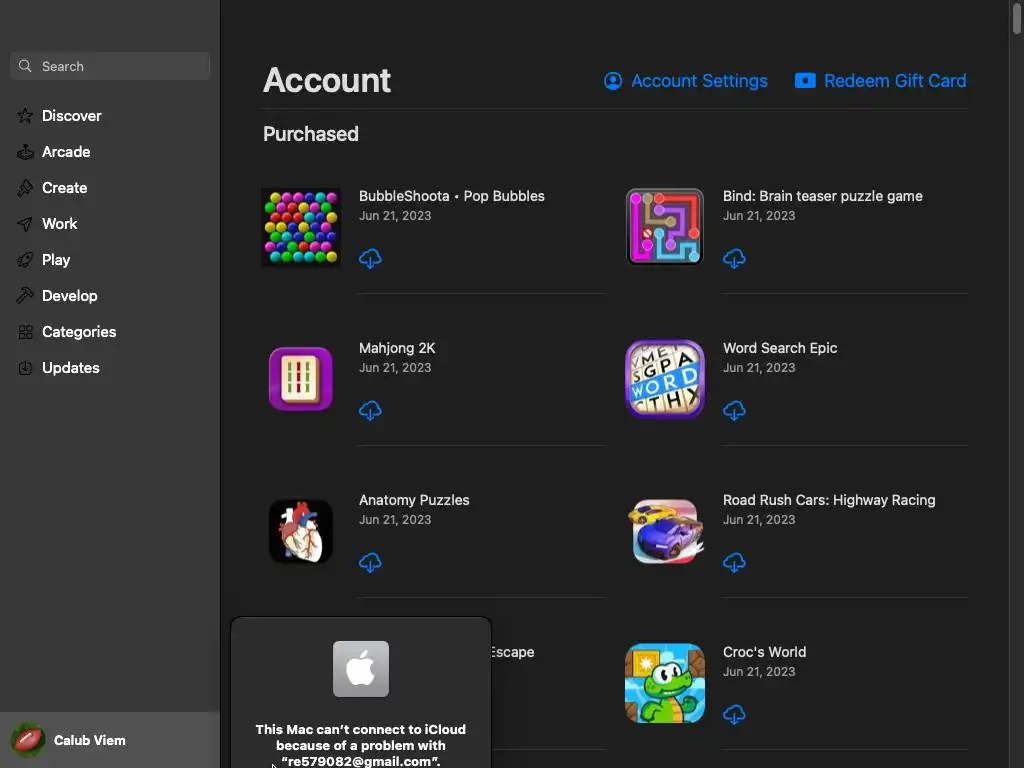The image size is (1024, 768).
Task: Click the Work paper plane icon
Action: tap(25, 224)
